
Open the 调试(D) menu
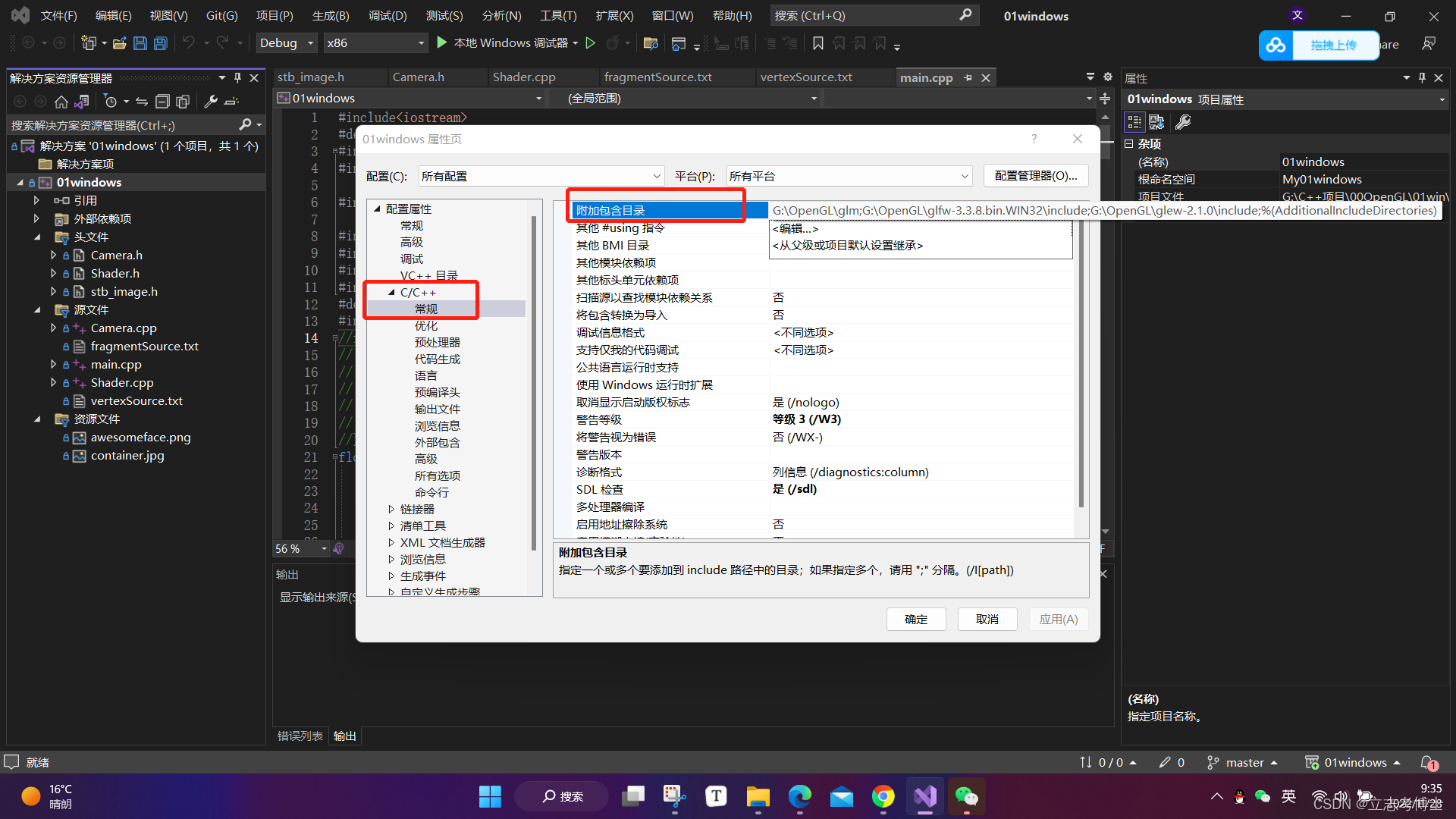point(388,15)
